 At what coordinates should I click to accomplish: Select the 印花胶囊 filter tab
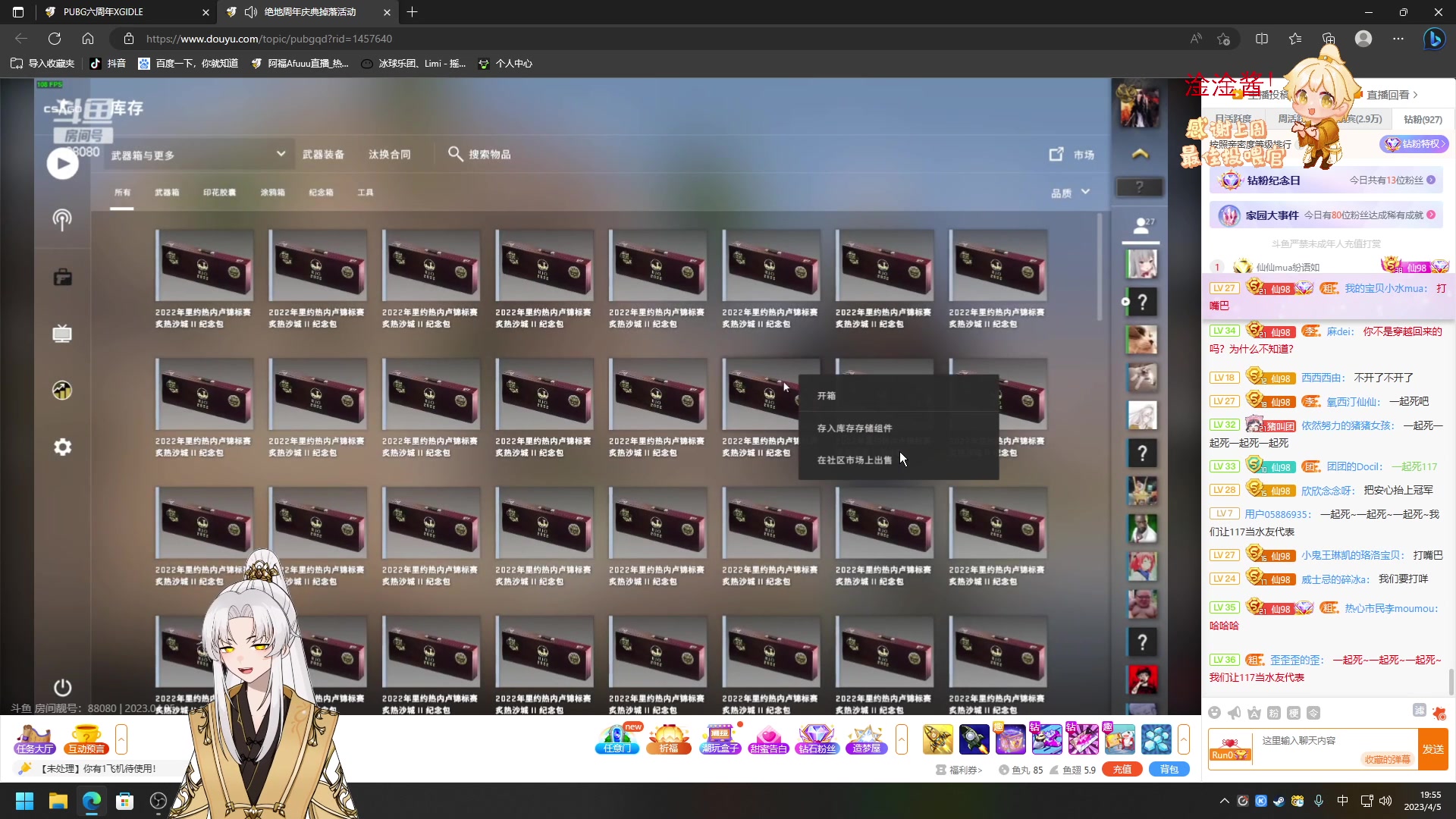click(x=219, y=193)
